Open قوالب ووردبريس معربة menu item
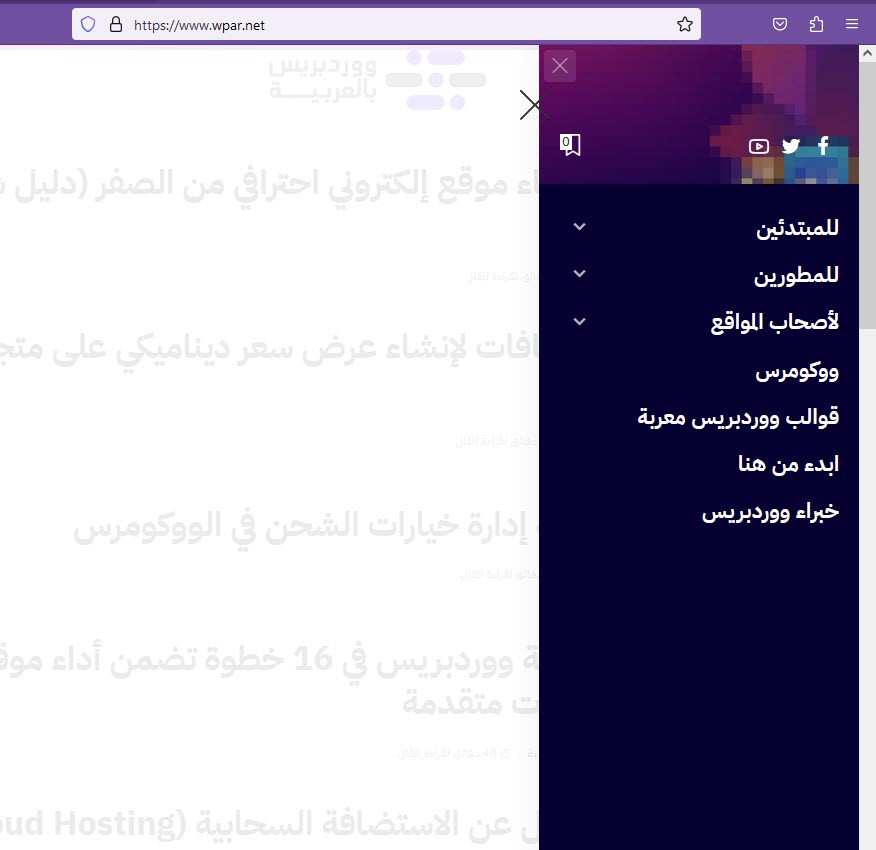The height and width of the screenshot is (850, 876). [738, 417]
